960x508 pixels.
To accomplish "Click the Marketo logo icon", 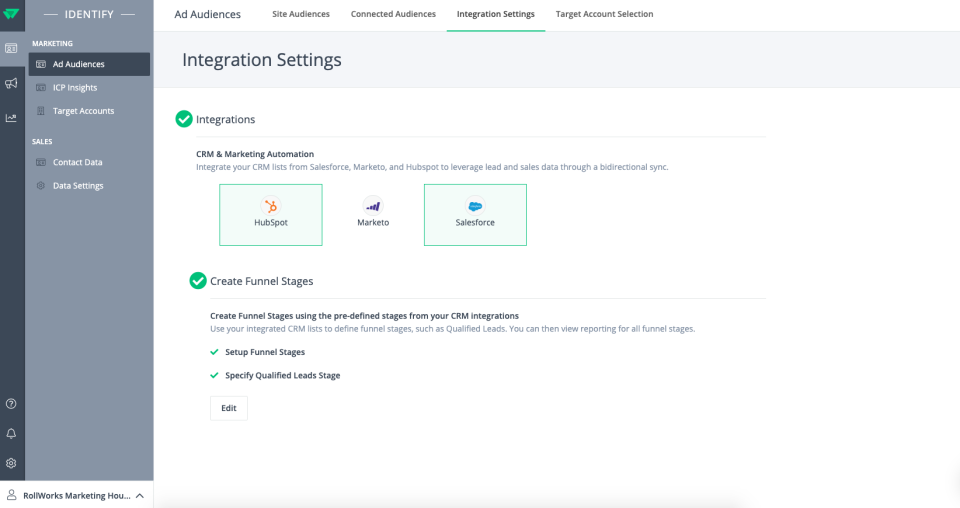I will click(373, 205).
